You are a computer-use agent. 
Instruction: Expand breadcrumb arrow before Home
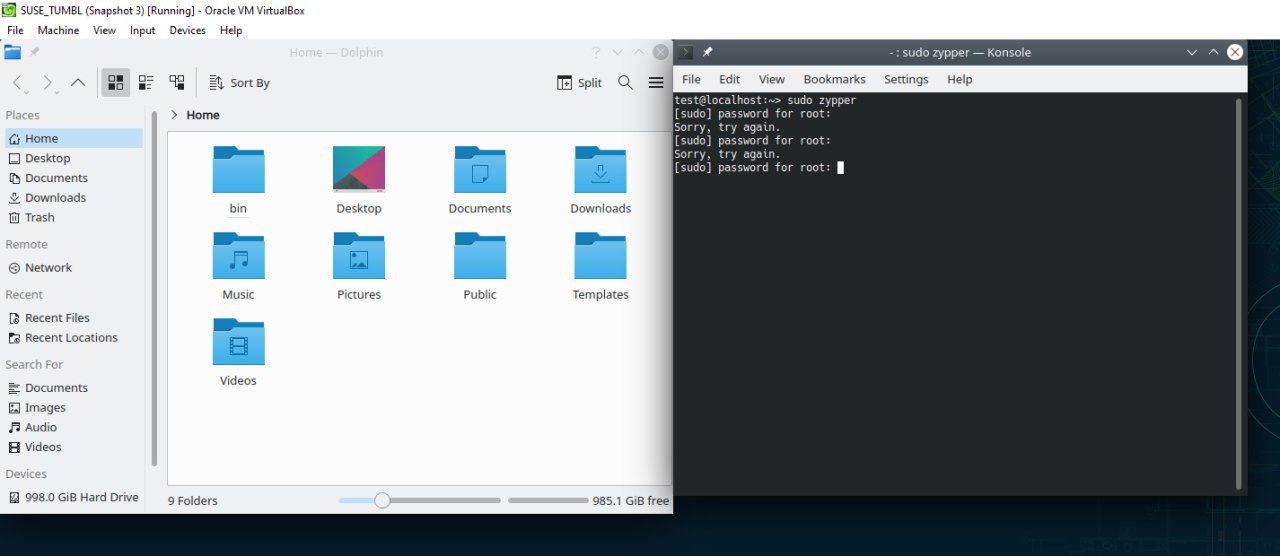pos(175,115)
